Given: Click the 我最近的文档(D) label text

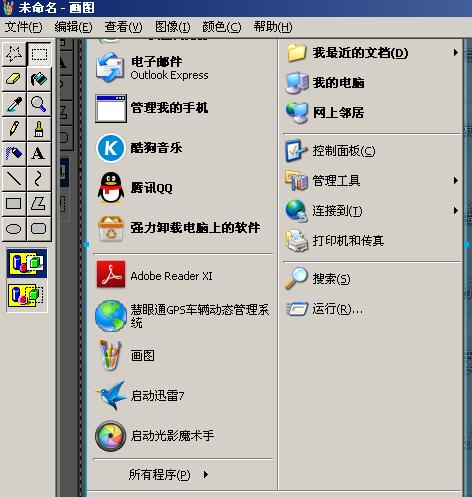Looking at the screenshot, I should (x=360, y=53).
